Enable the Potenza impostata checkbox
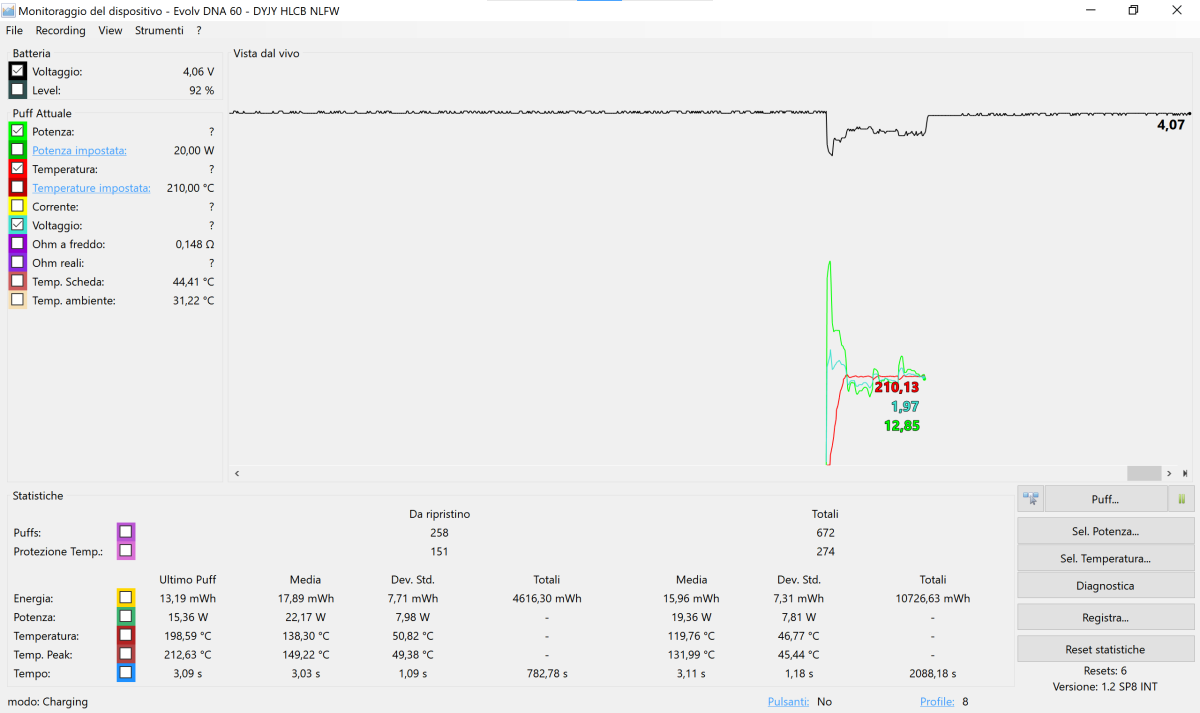The height and width of the screenshot is (713, 1200). point(17,150)
